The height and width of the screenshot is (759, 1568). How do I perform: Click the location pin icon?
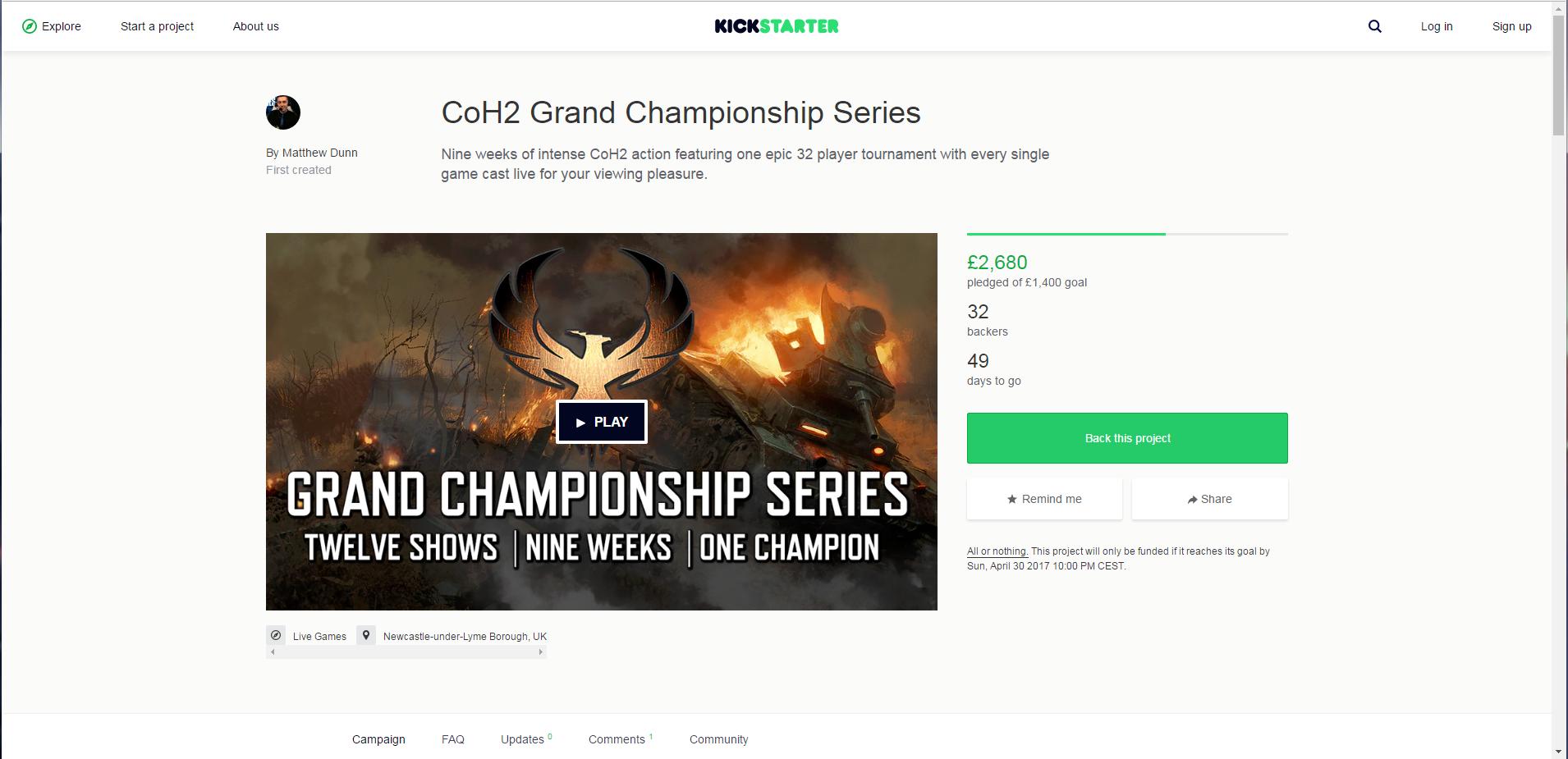coord(366,635)
